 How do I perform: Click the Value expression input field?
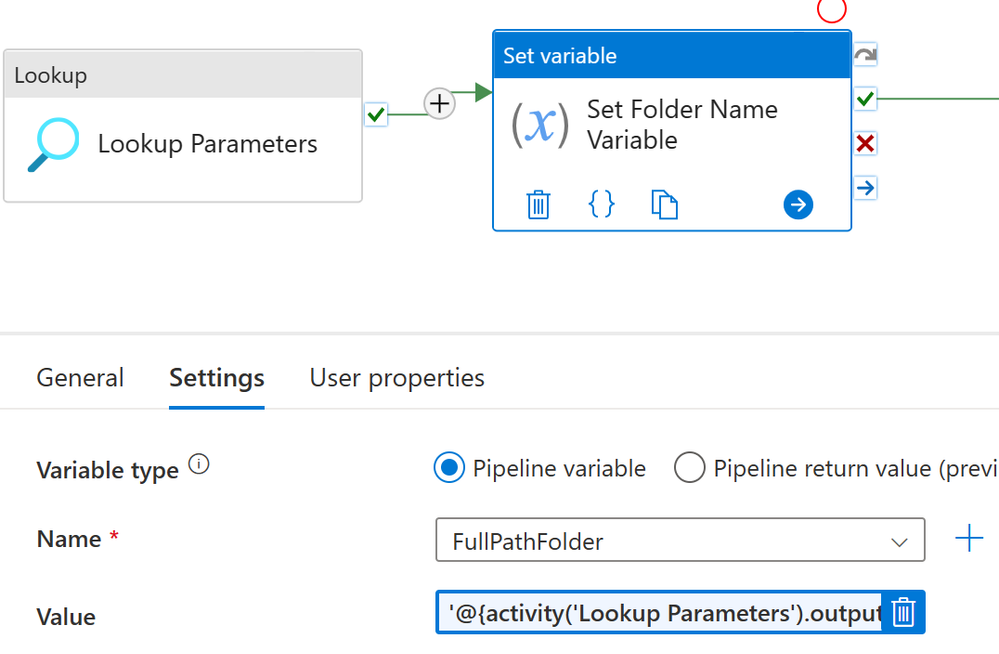[x=659, y=613]
